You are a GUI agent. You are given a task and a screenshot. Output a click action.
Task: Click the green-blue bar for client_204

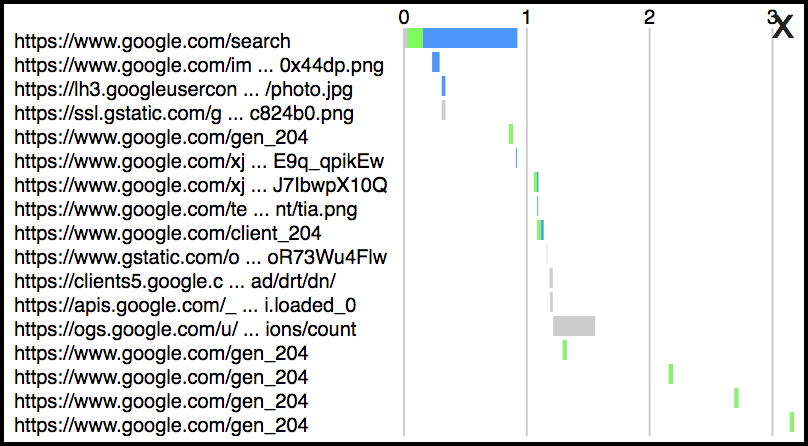pos(541,230)
